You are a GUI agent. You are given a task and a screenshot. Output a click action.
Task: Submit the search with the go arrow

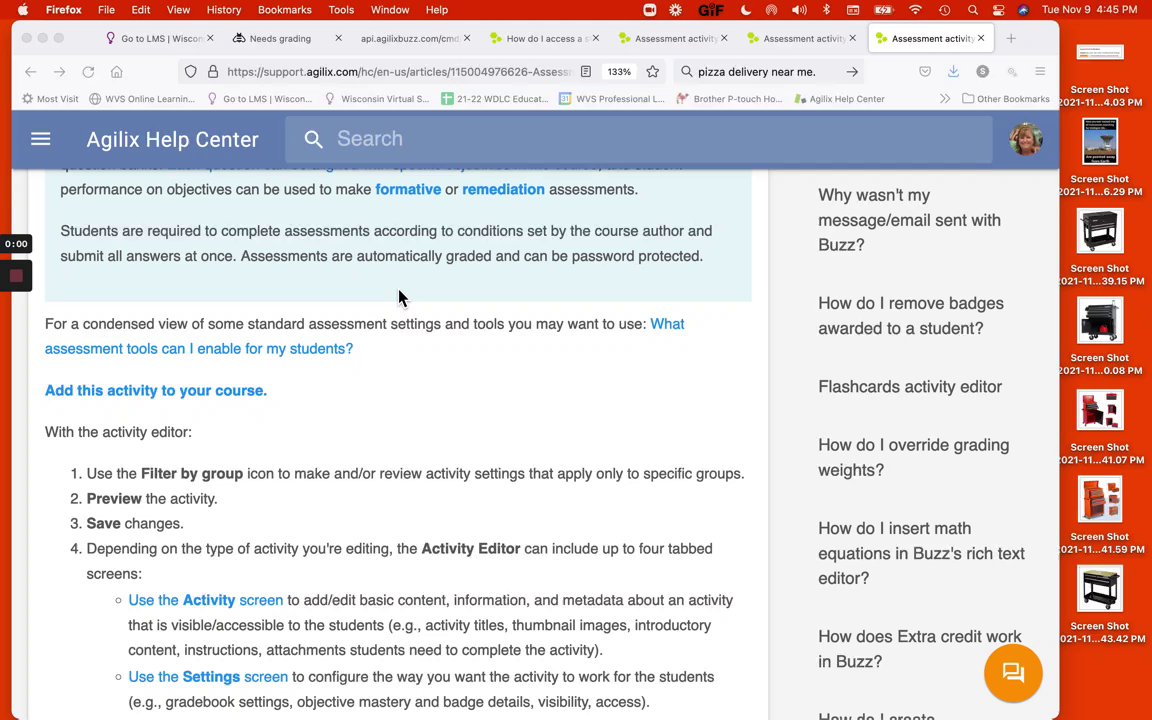pos(852,71)
